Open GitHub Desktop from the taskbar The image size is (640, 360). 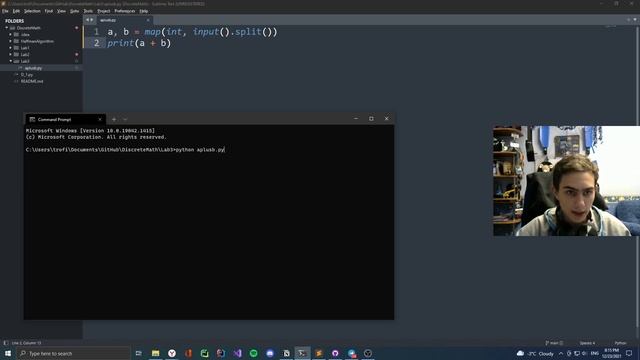(335, 353)
